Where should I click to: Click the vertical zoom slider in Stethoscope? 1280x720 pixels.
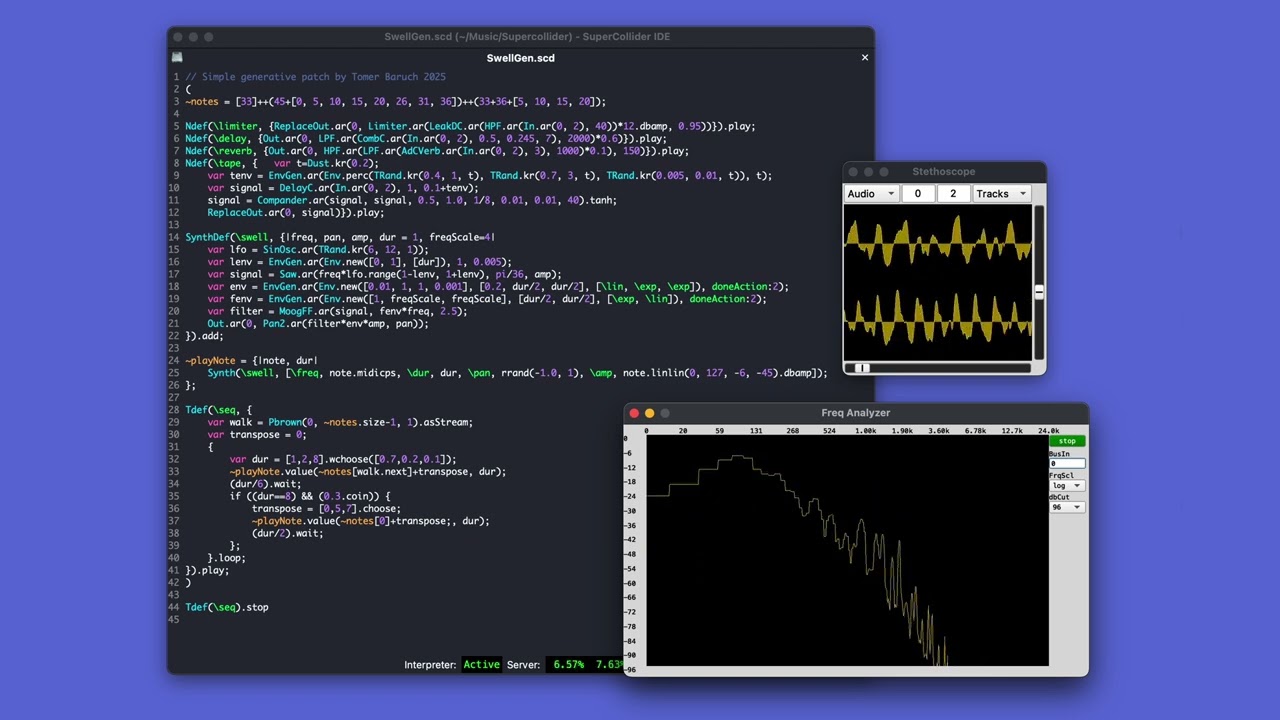pos(1039,283)
